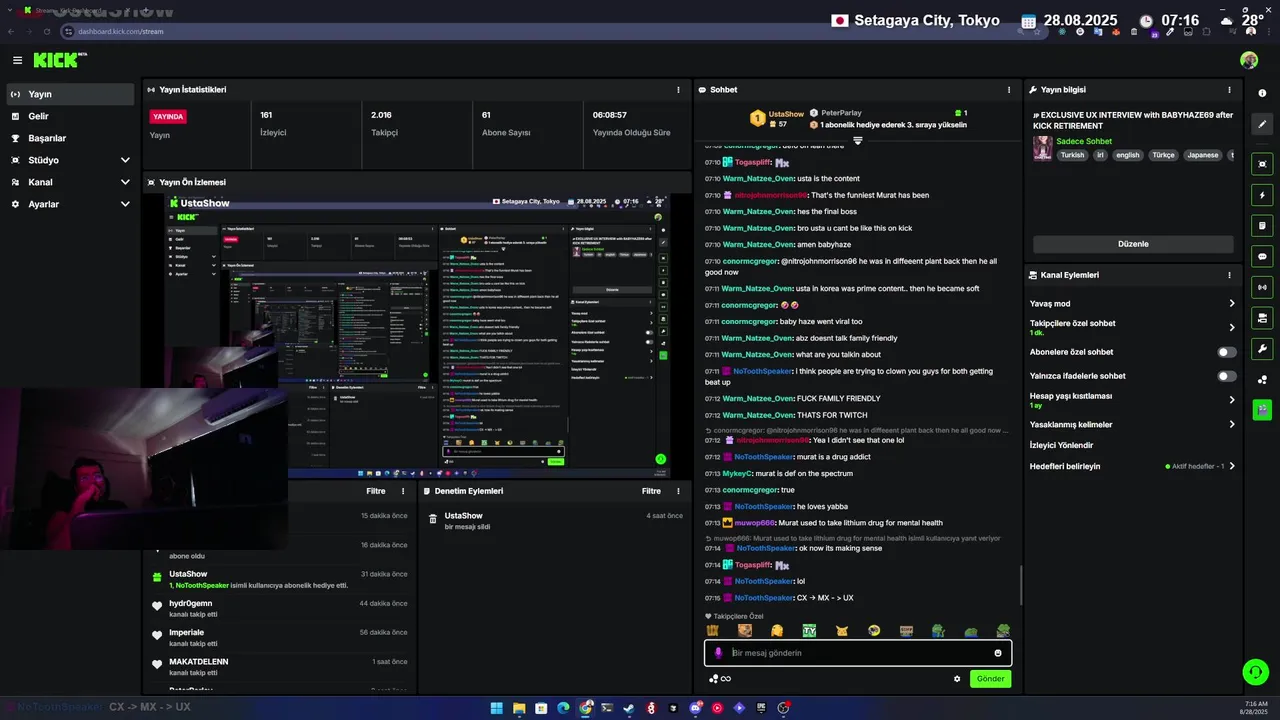
Task: Click the green clapperboard icon in the right rail
Action: [1262, 409]
